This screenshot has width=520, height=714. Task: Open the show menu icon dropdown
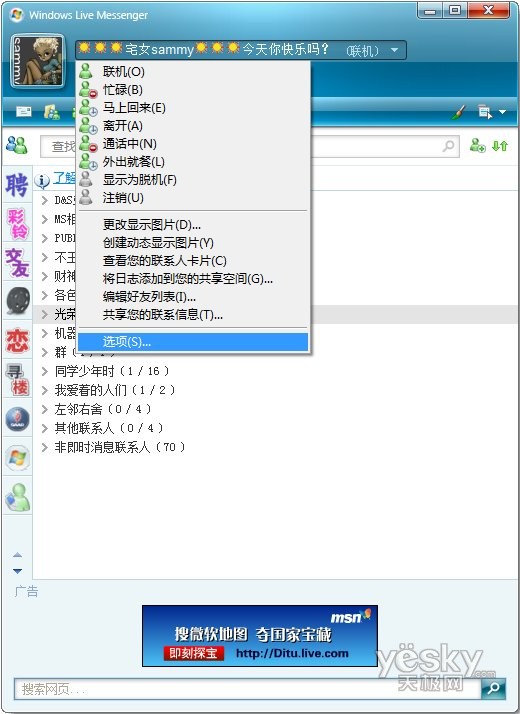(x=491, y=112)
